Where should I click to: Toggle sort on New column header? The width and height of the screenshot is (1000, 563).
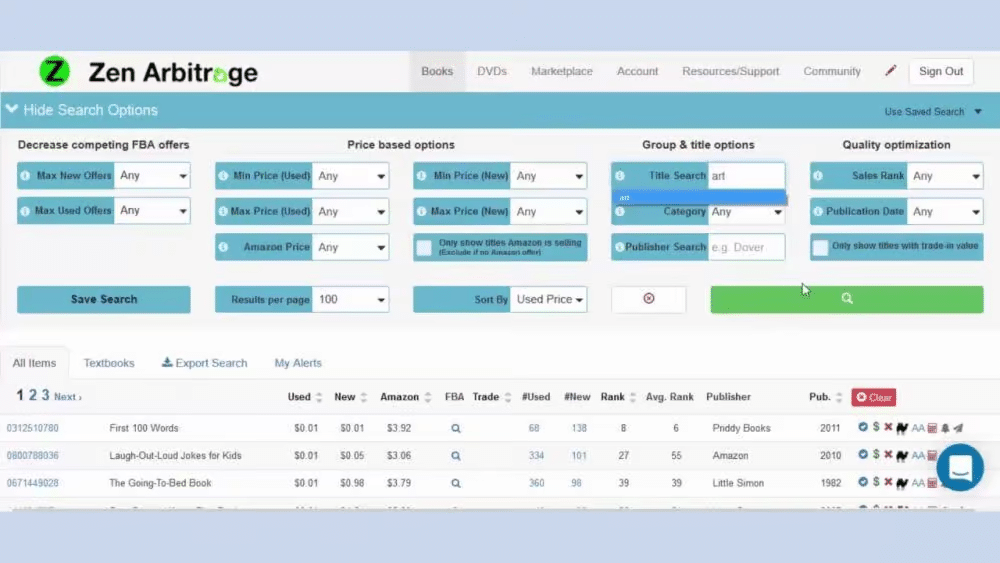point(364,397)
